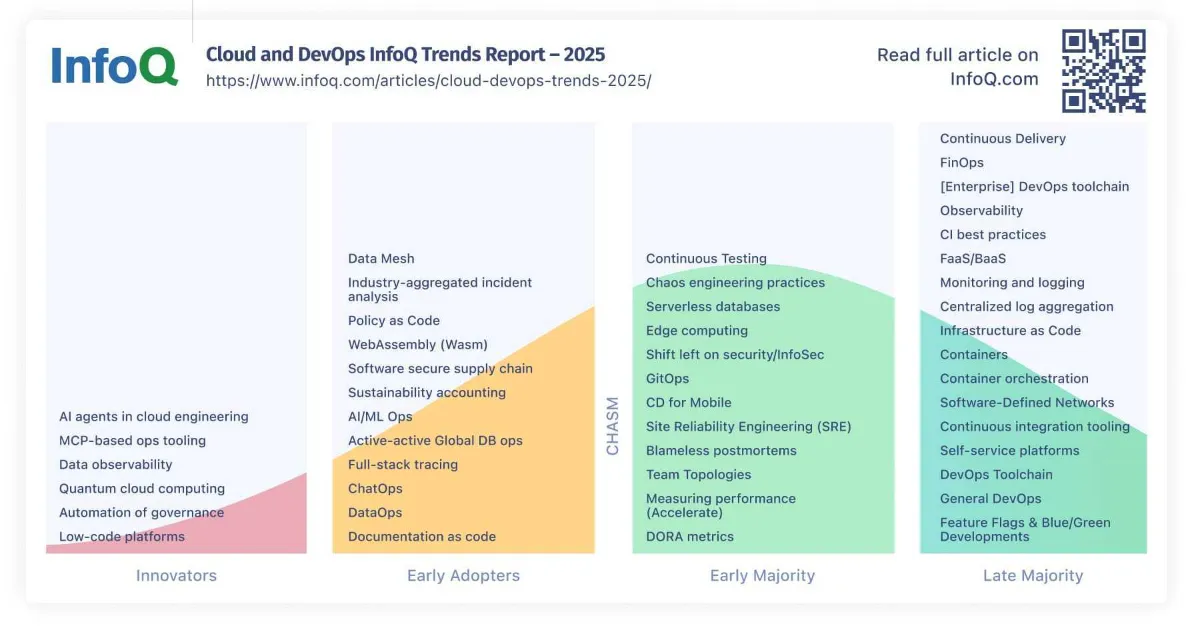This screenshot has width=1200, height=630.
Task: Click 'Policy as Code' entry
Action: pos(394,321)
